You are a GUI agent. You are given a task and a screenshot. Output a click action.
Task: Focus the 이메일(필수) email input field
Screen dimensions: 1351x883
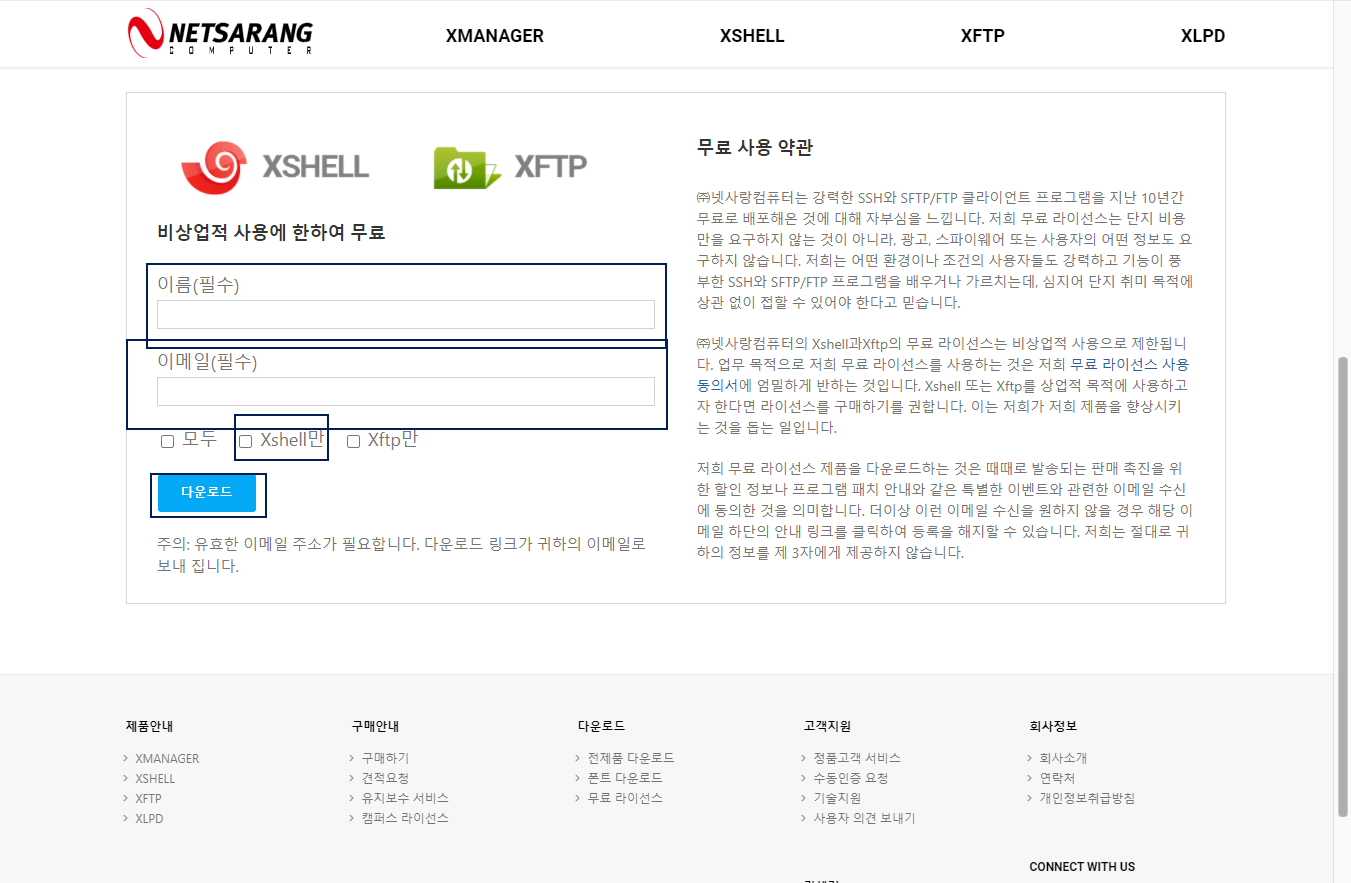coord(406,391)
